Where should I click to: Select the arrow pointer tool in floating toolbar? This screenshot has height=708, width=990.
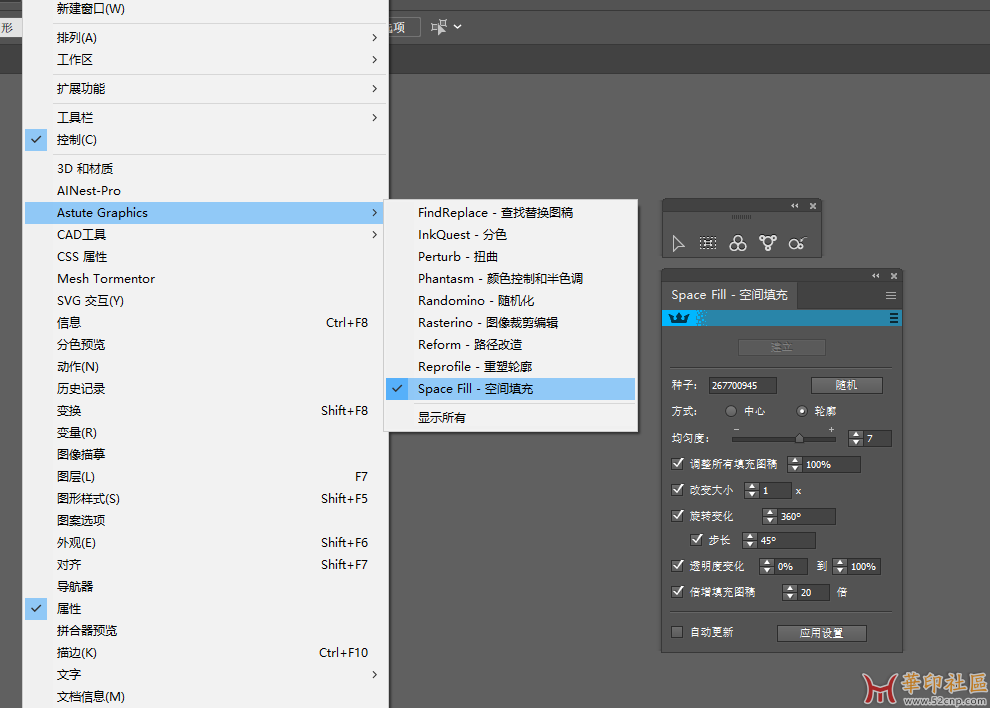tap(678, 243)
